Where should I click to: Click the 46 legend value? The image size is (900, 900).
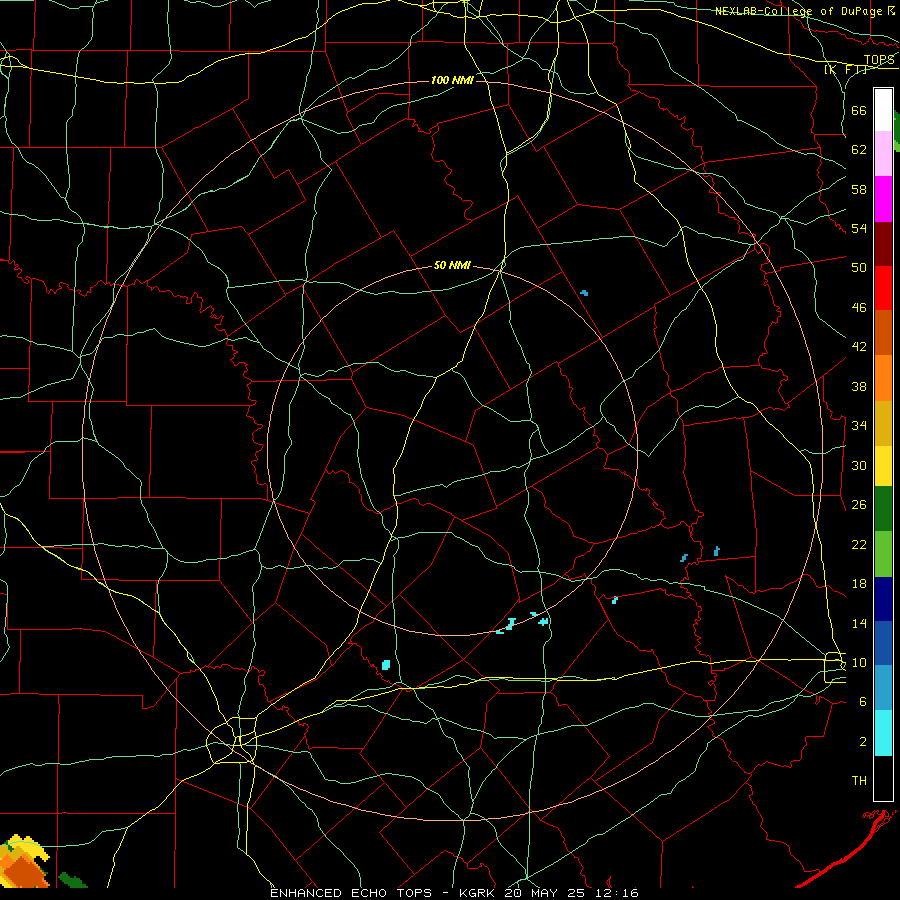point(859,308)
